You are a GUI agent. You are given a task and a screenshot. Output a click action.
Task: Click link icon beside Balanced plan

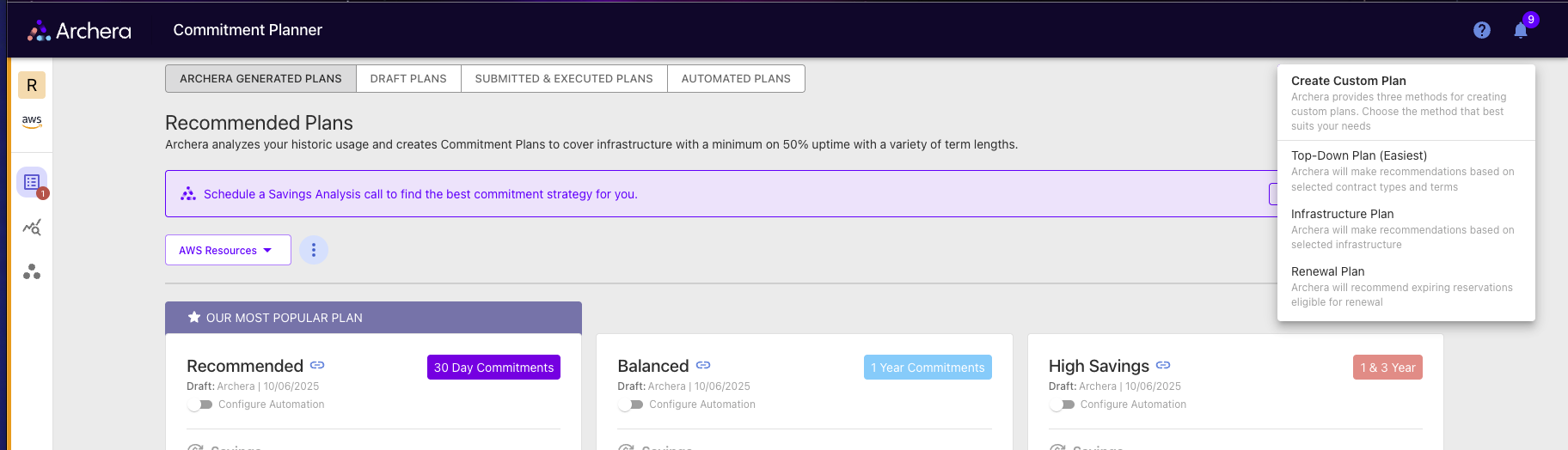tap(703, 366)
